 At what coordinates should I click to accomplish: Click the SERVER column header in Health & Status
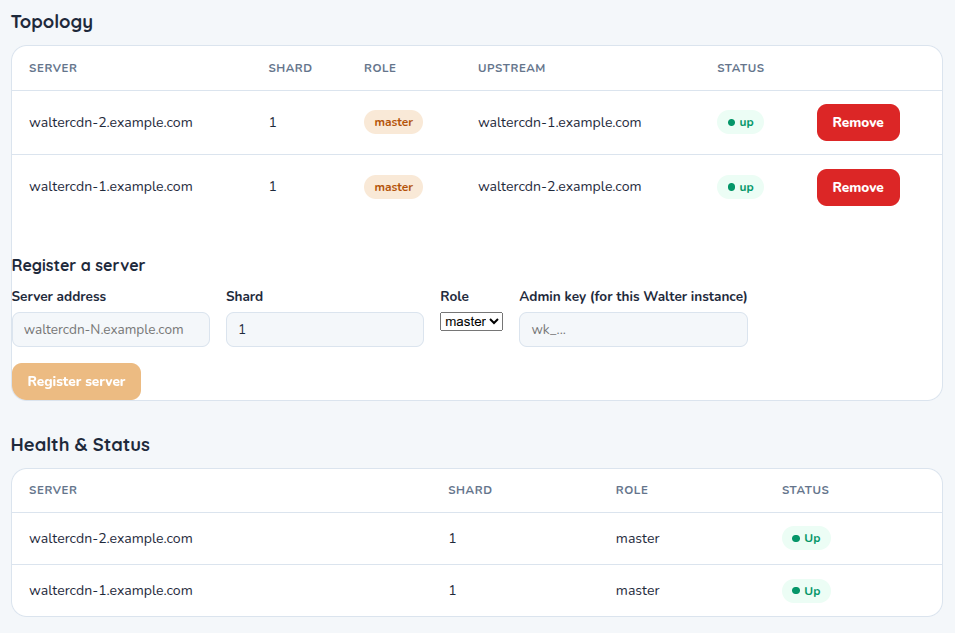click(53, 490)
